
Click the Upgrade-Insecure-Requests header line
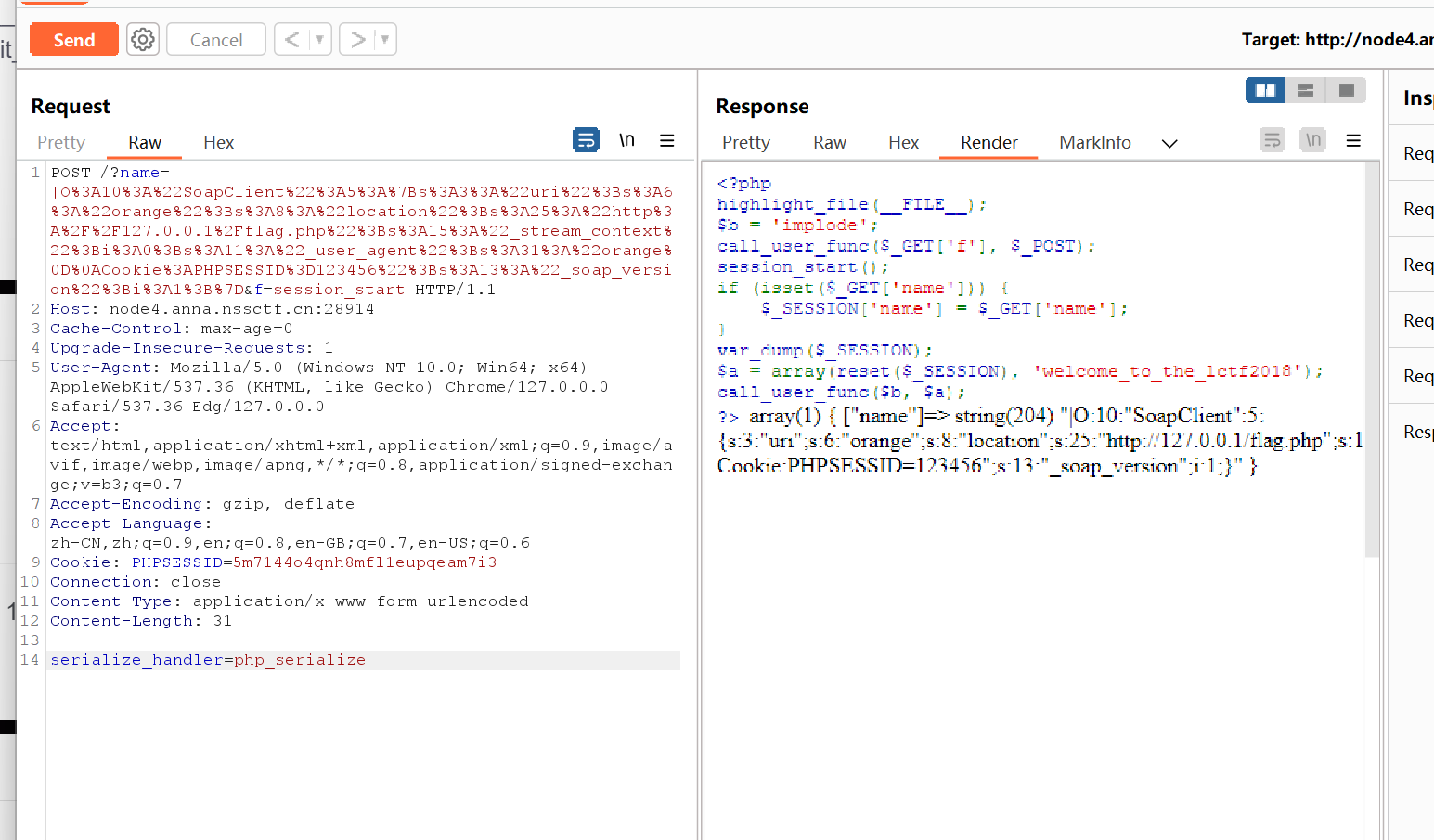click(191, 348)
